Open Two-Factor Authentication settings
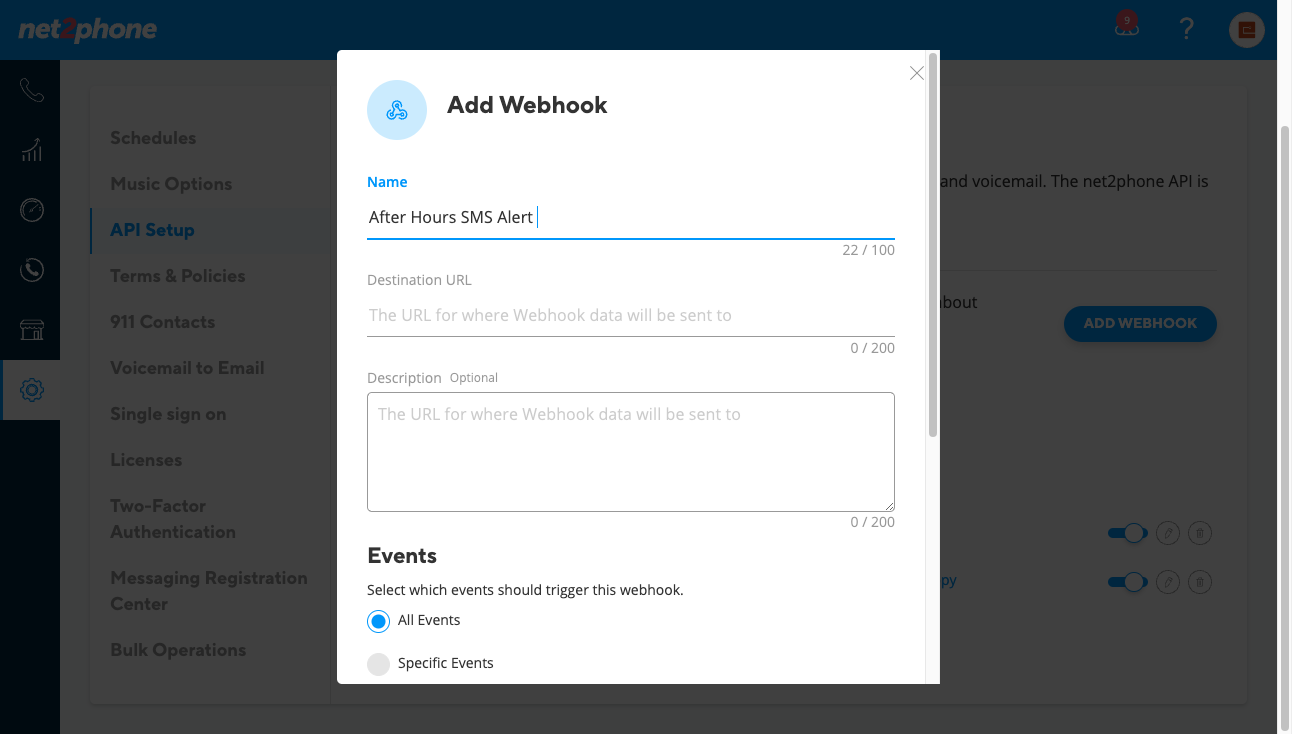The width and height of the screenshot is (1292, 734). pyautogui.click(x=173, y=519)
